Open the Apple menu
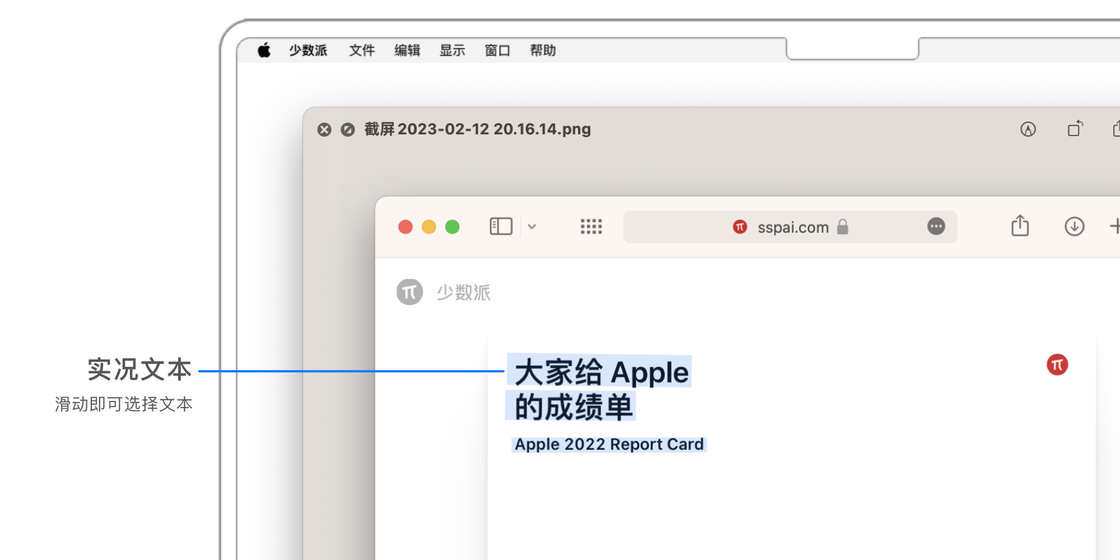Viewport: 1120px width, 560px height. coord(264,50)
